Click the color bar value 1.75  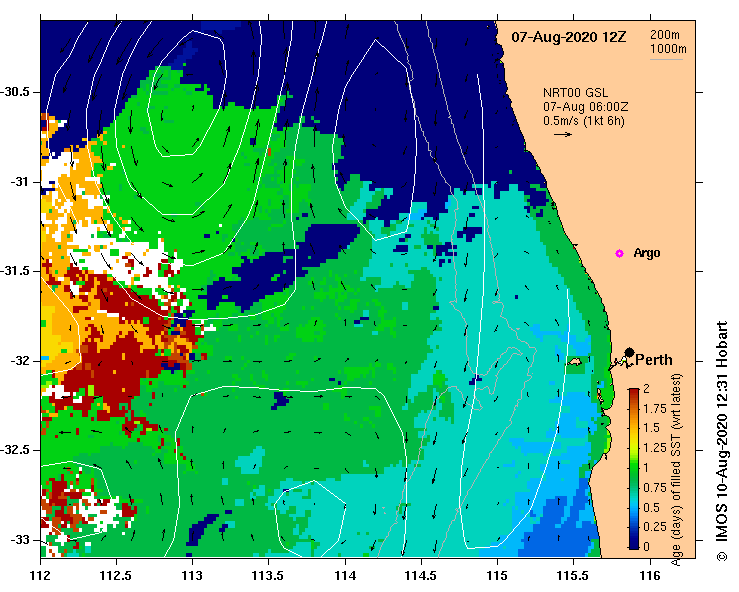pos(655,409)
